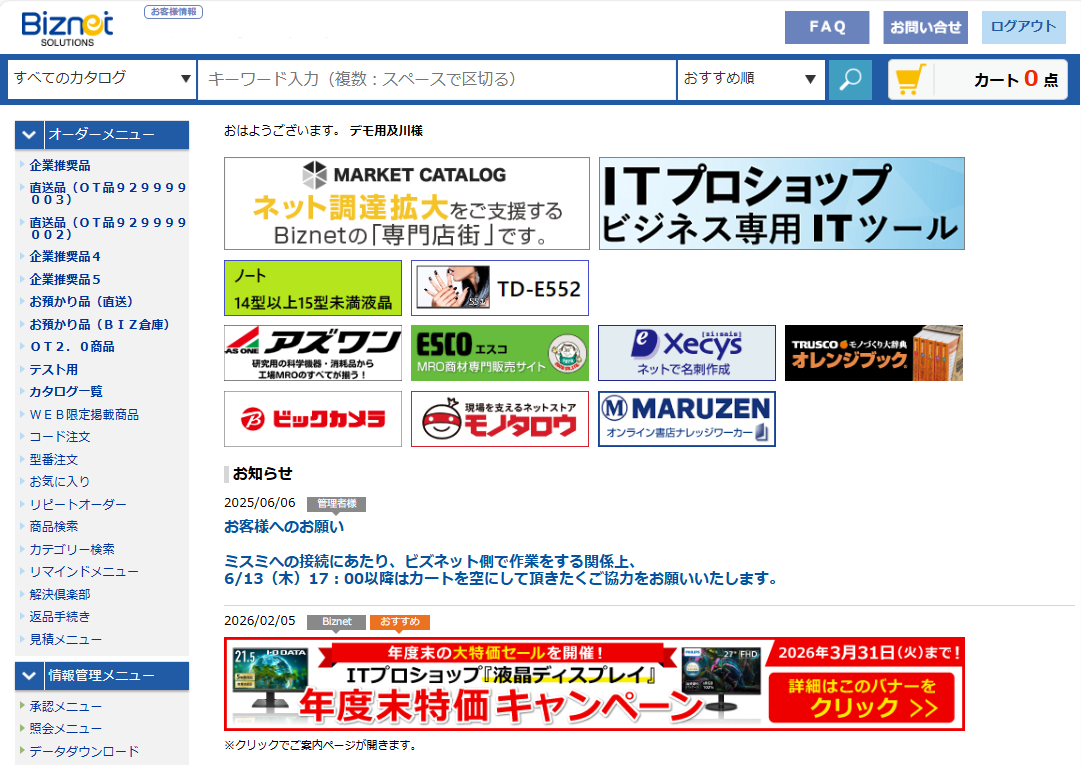The image size is (1081, 765).
Task: Open the アズワン (AS ONE) store banner
Action: pos(312,353)
